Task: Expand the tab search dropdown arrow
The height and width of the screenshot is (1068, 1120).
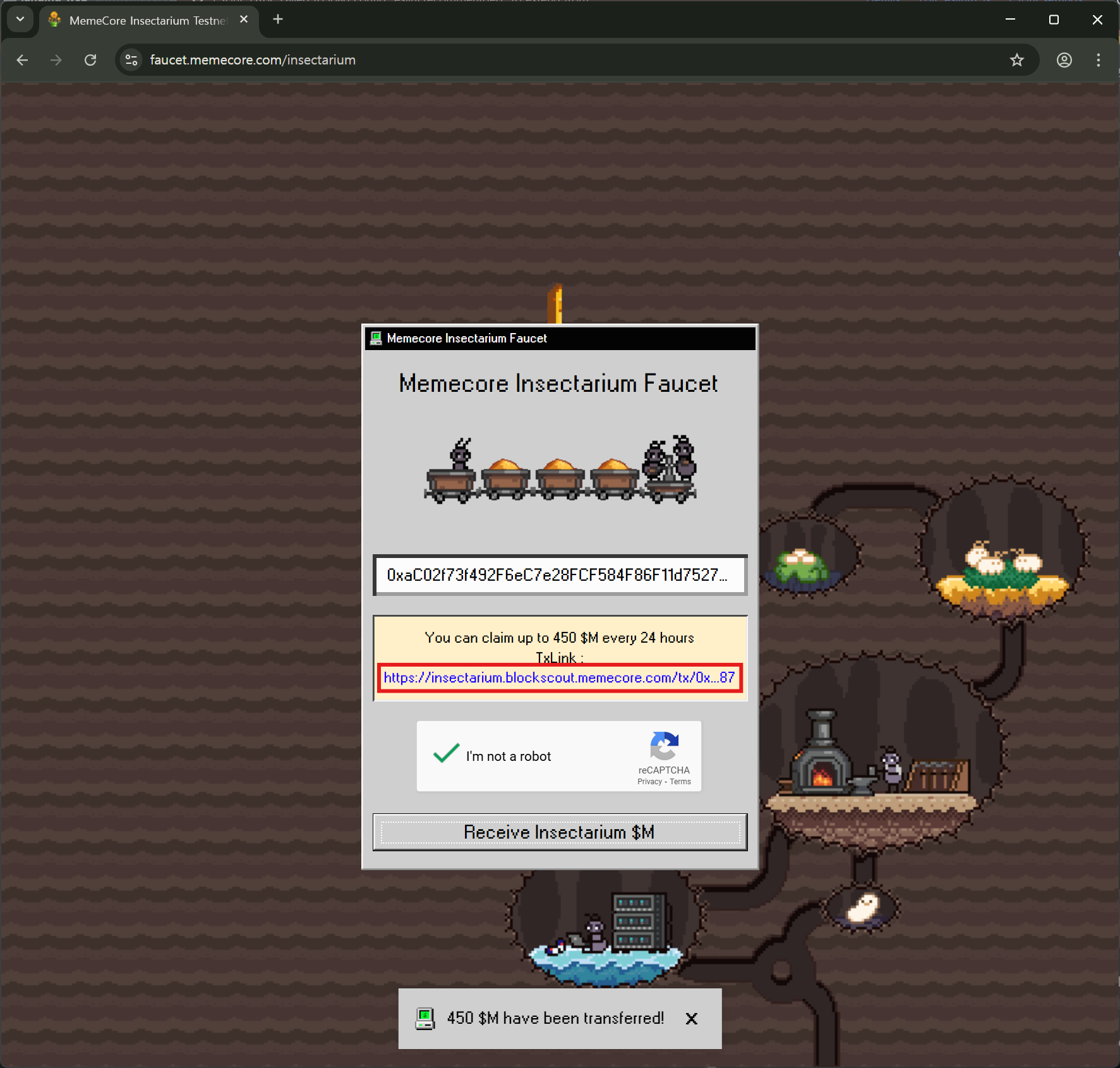Action: (x=20, y=20)
